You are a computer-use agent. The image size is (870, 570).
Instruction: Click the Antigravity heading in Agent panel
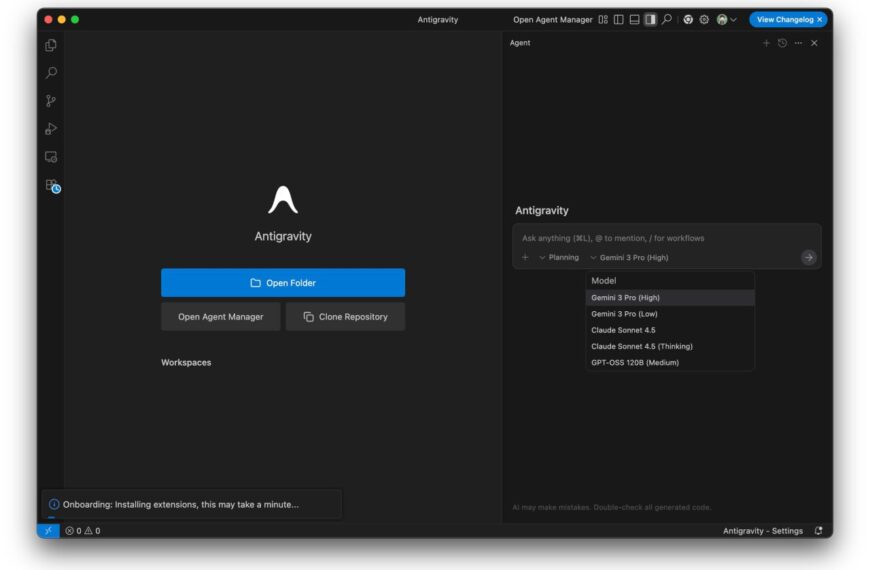(x=542, y=210)
